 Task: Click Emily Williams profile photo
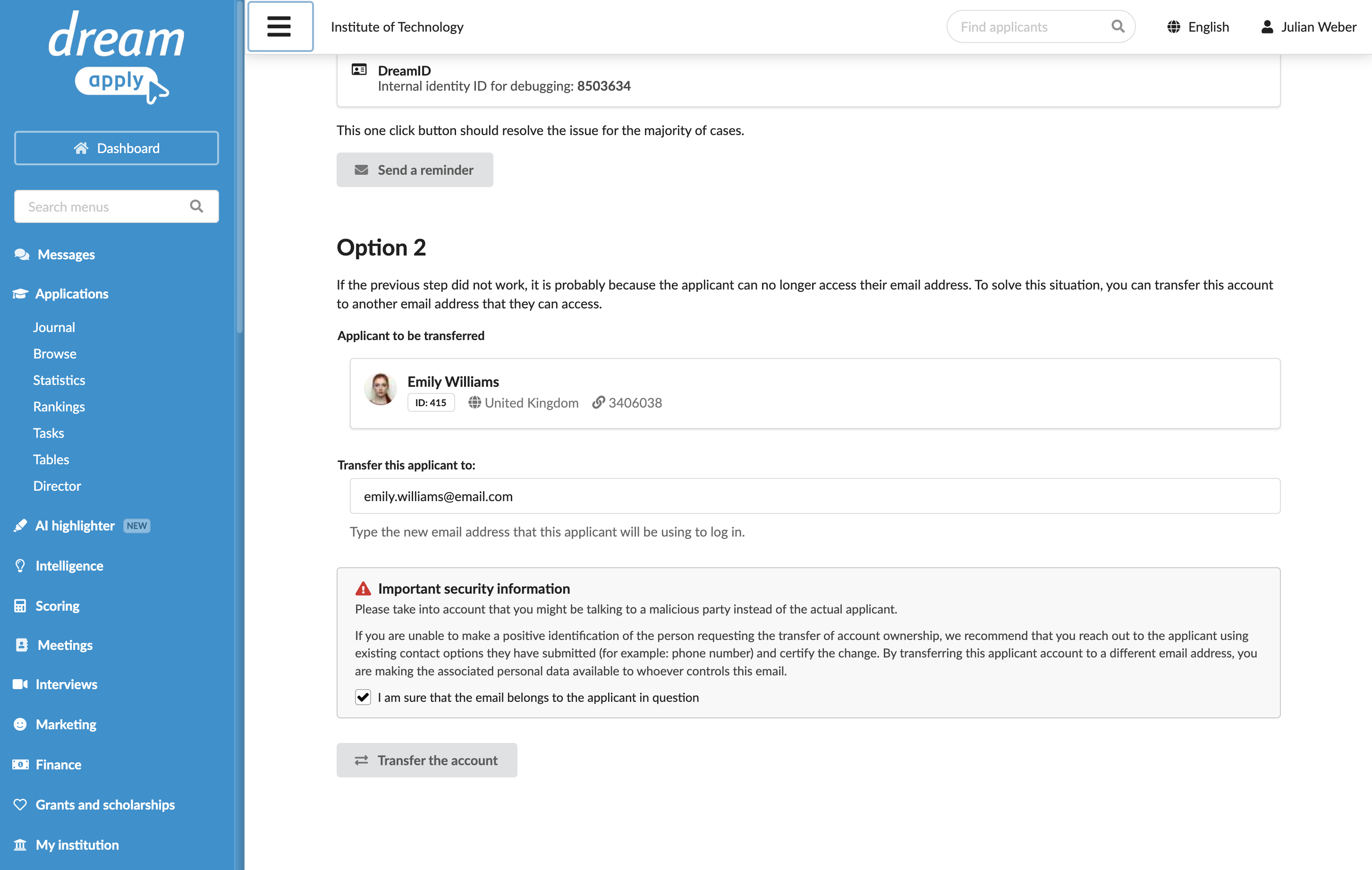pos(380,389)
